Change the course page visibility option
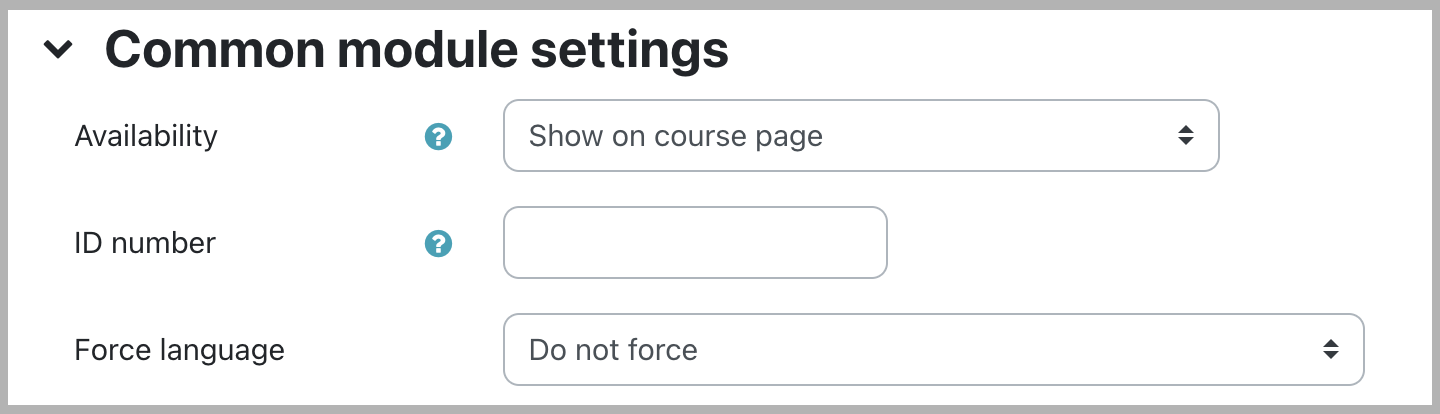Image resolution: width=1440 pixels, height=414 pixels. pos(860,136)
